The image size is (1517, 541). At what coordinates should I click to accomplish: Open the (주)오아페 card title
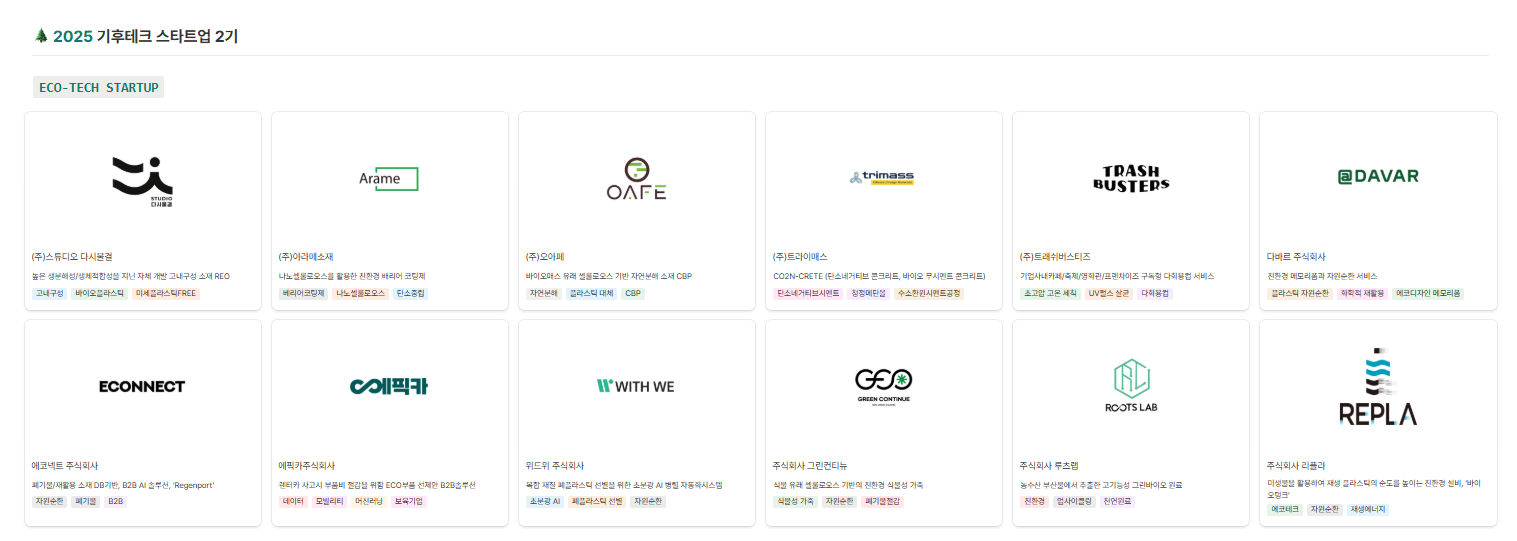point(547,257)
